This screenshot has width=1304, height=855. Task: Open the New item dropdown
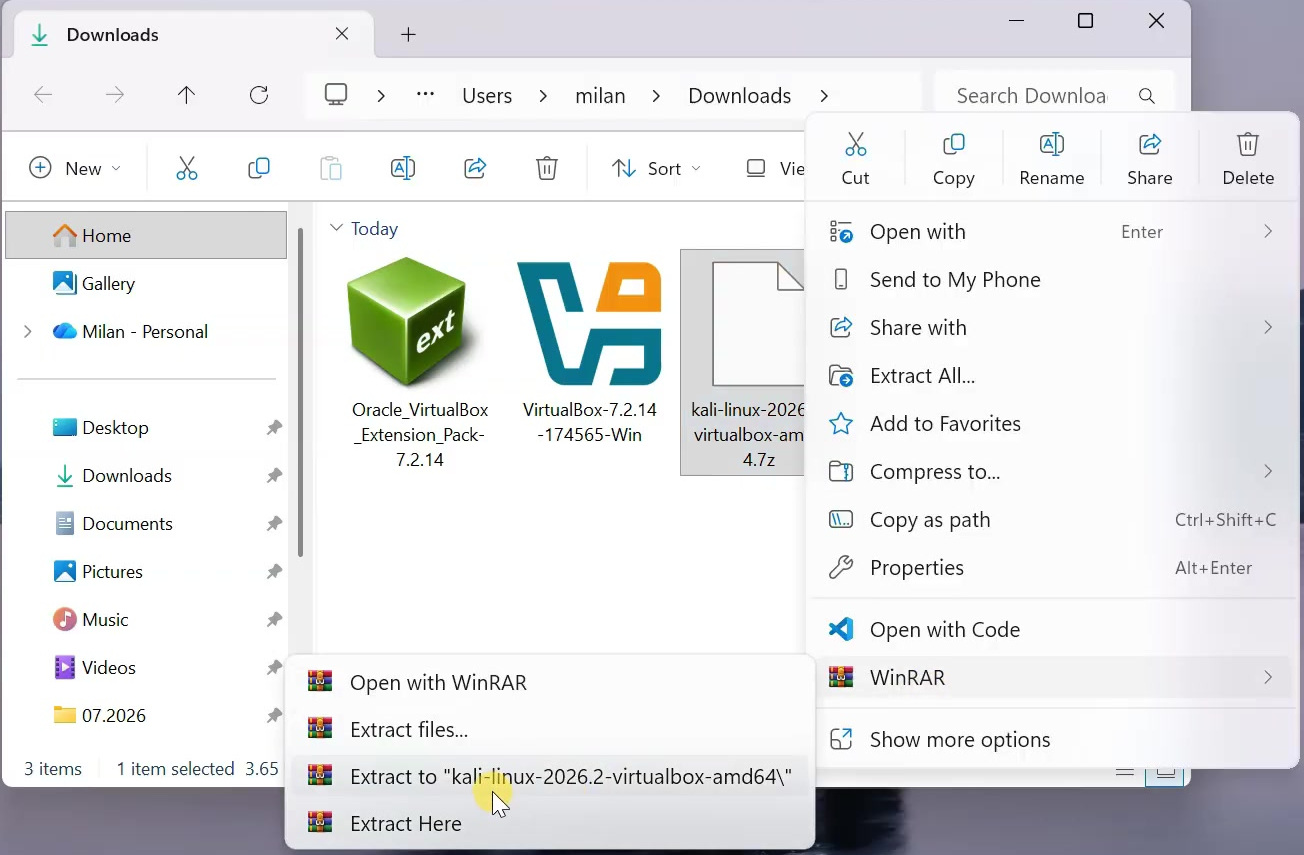[x=75, y=168]
